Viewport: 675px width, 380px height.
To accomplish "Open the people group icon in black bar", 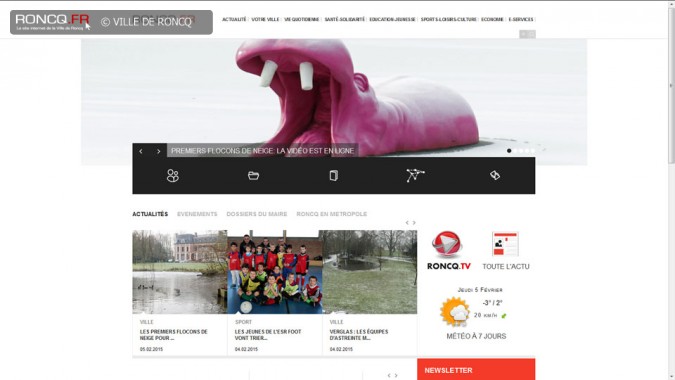I will [x=173, y=176].
